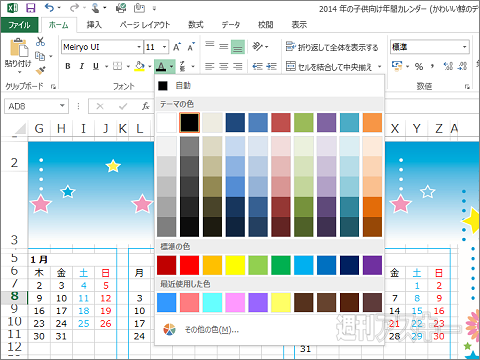Click the Undo arrow icon
The width and height of the screenshot is (480, 360).
click(x=49, y=8)
